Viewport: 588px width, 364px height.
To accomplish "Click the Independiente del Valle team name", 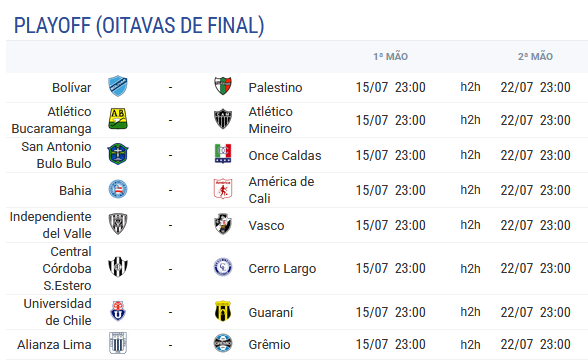I will click(x=50, y=225).
